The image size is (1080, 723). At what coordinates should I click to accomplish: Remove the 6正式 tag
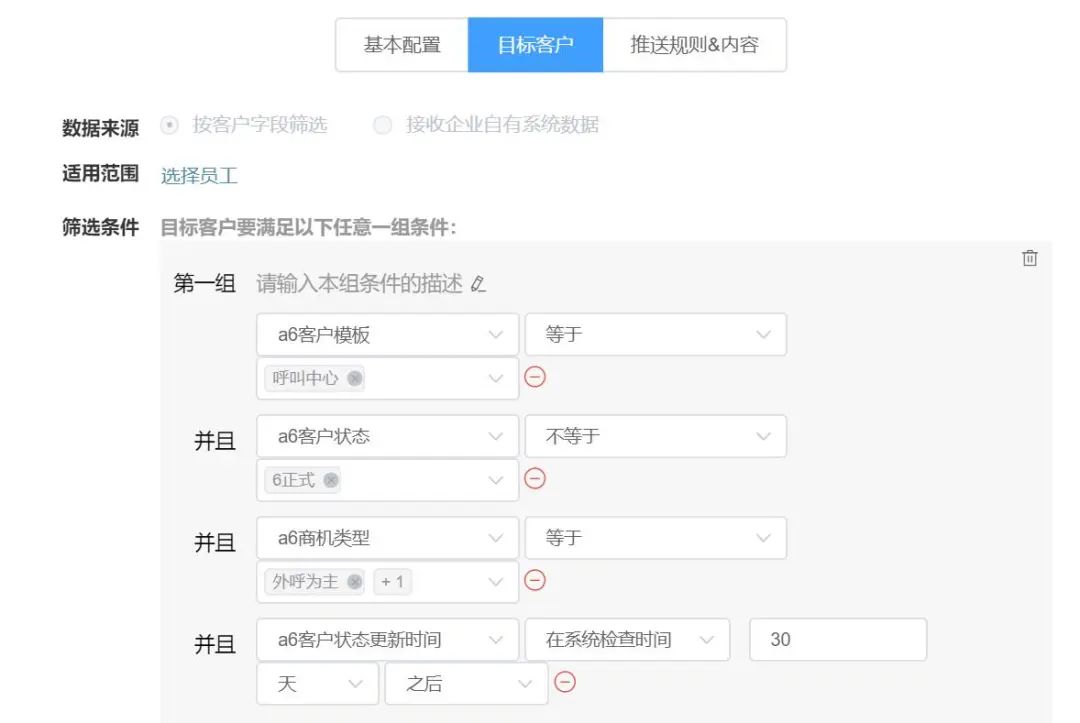coord(331,481)
